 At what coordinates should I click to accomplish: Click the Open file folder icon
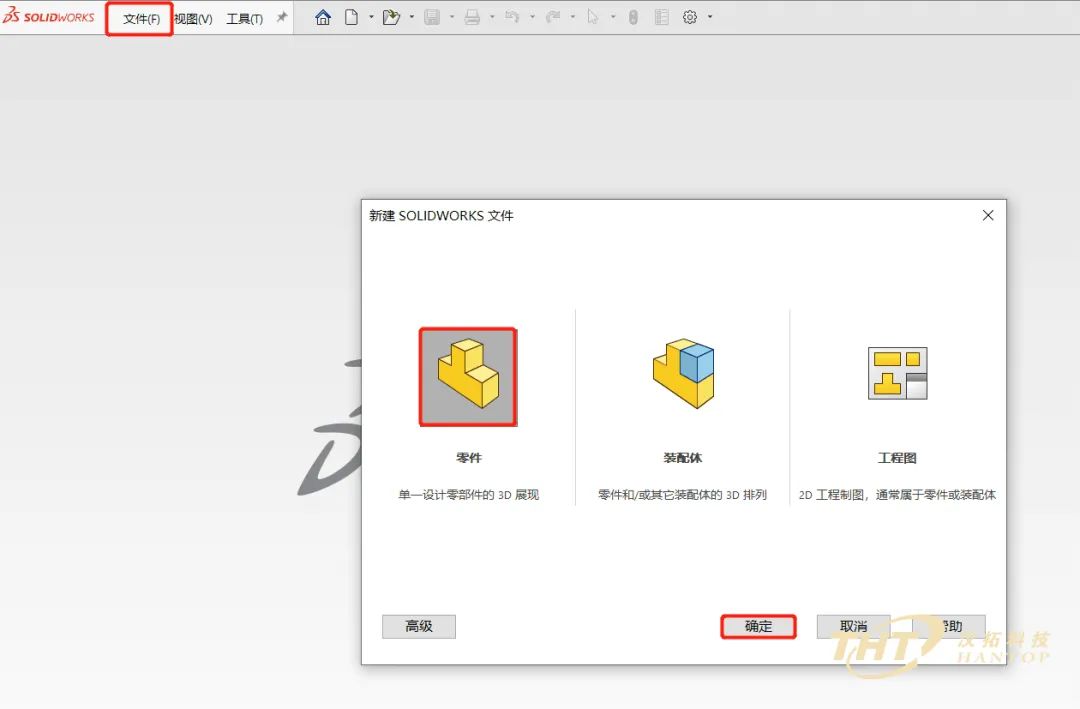(391, 17)
